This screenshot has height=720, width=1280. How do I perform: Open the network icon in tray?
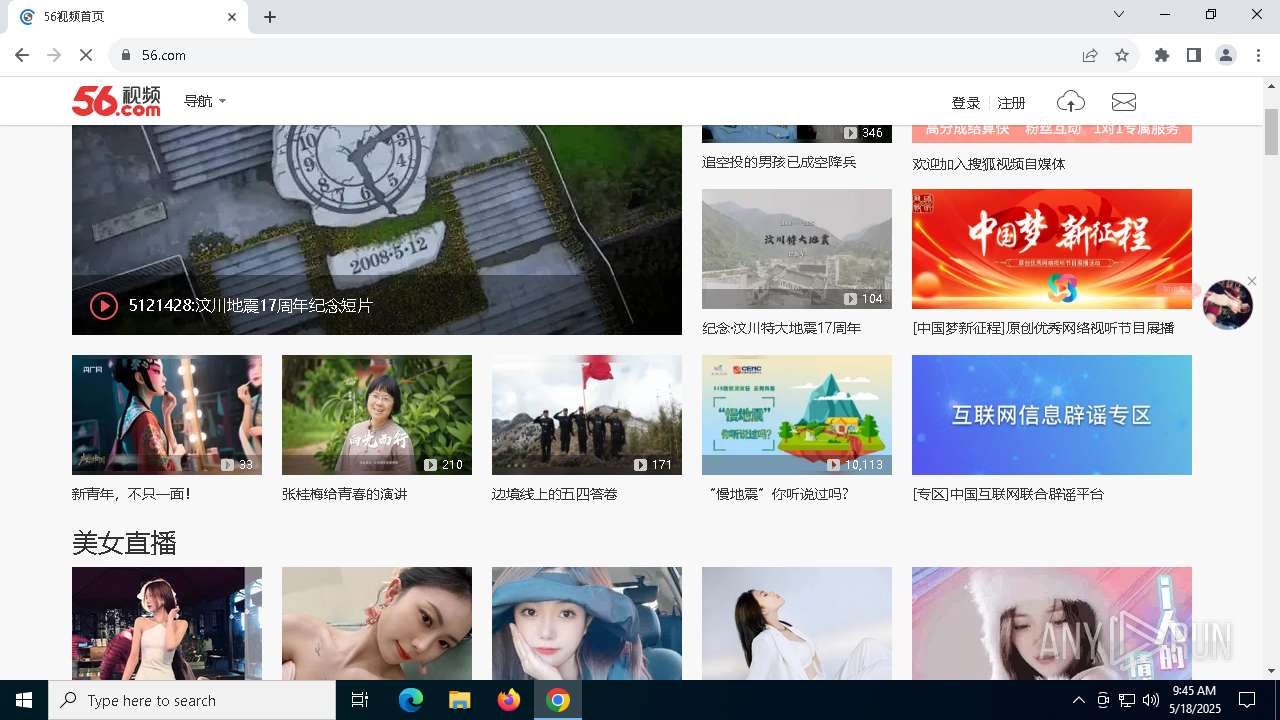(x=1127, y=700)
